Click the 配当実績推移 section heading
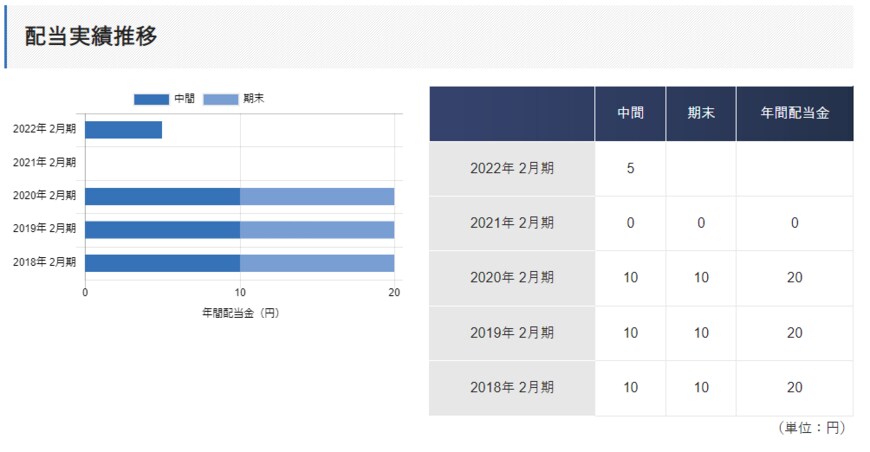This screenshot has height=452, width=870. [x=91, y=36]
